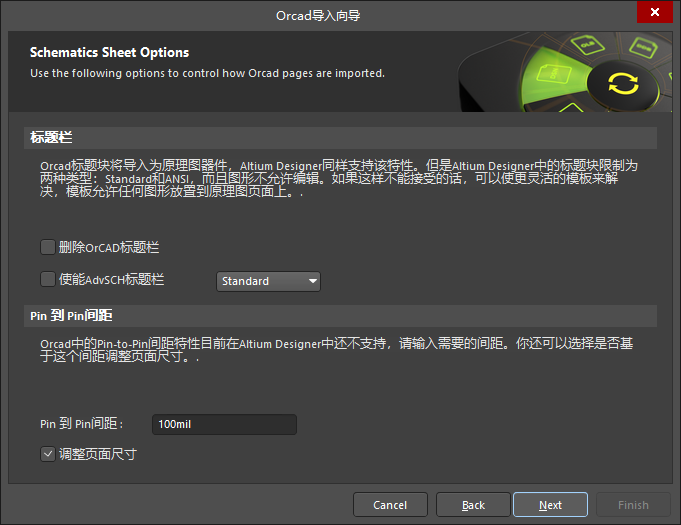The image size is (681, 525).
Task: Click the greyed-out Finish button
Action: tap(632, 505)
